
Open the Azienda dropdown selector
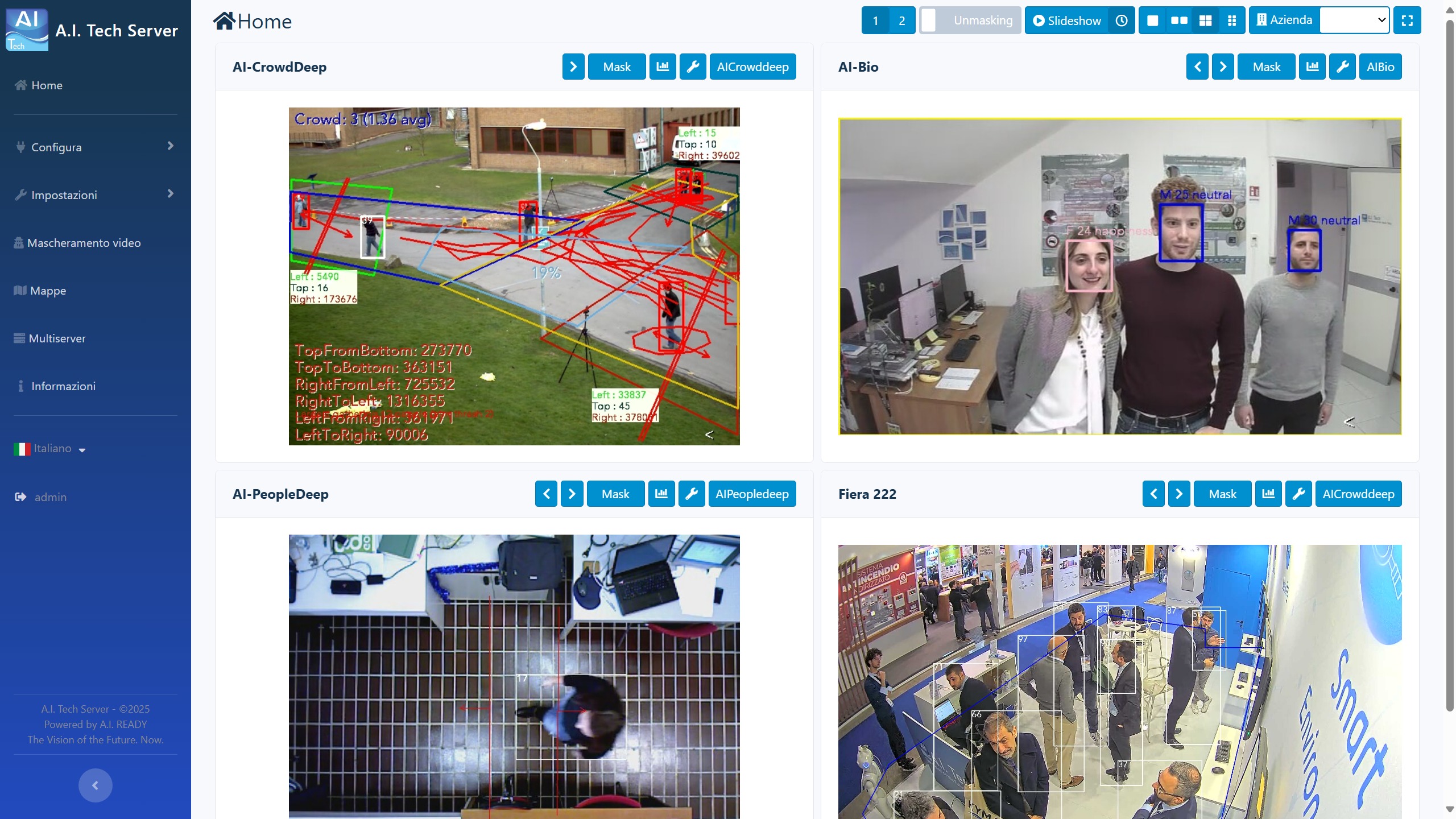[x=1354, y=20]
